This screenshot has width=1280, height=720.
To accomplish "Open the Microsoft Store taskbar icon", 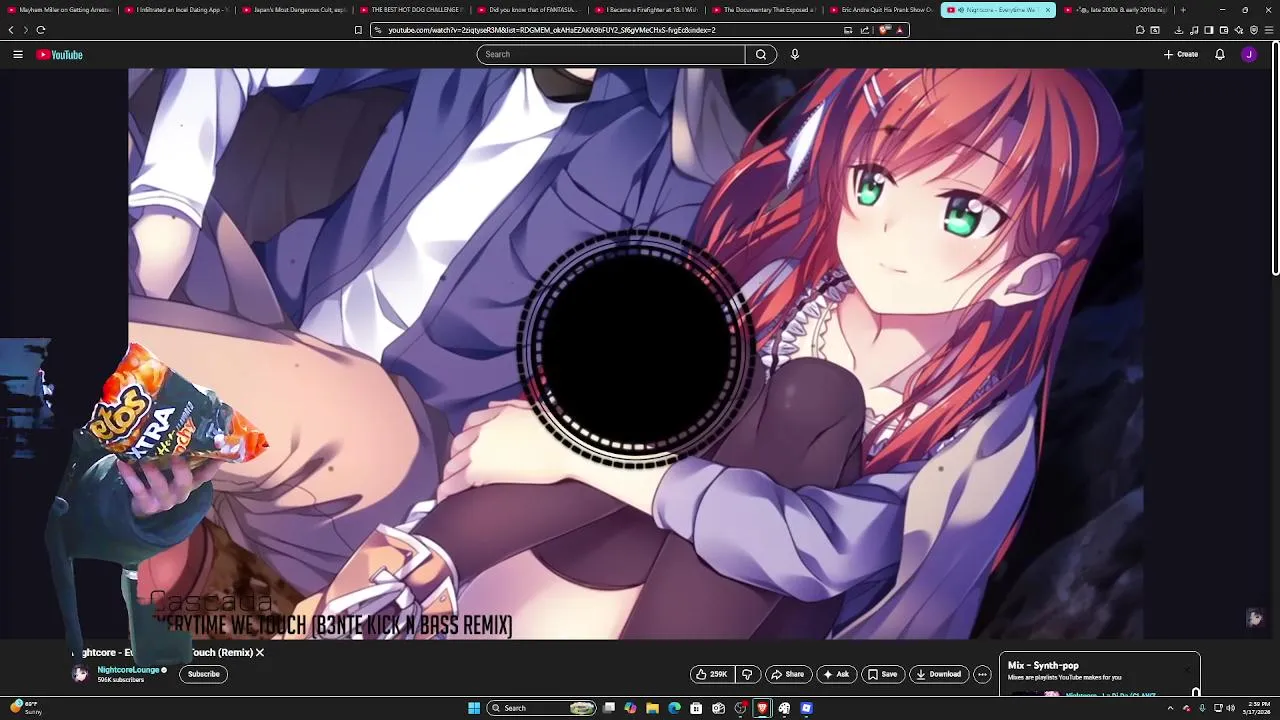I will coord(696,708).
